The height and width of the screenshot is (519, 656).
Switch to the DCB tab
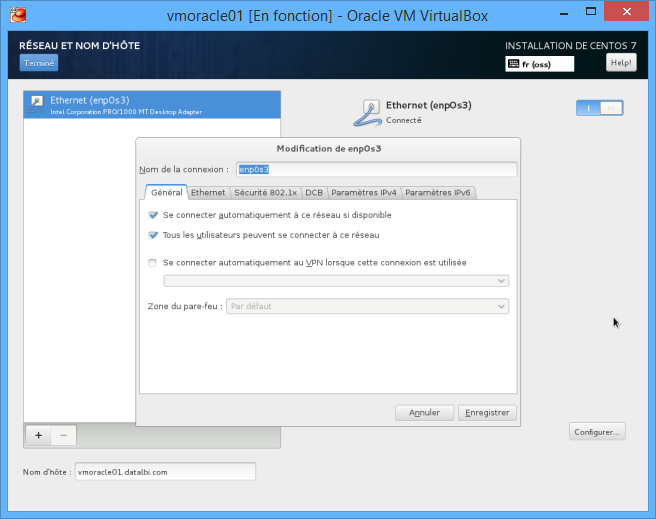point(314,192)
